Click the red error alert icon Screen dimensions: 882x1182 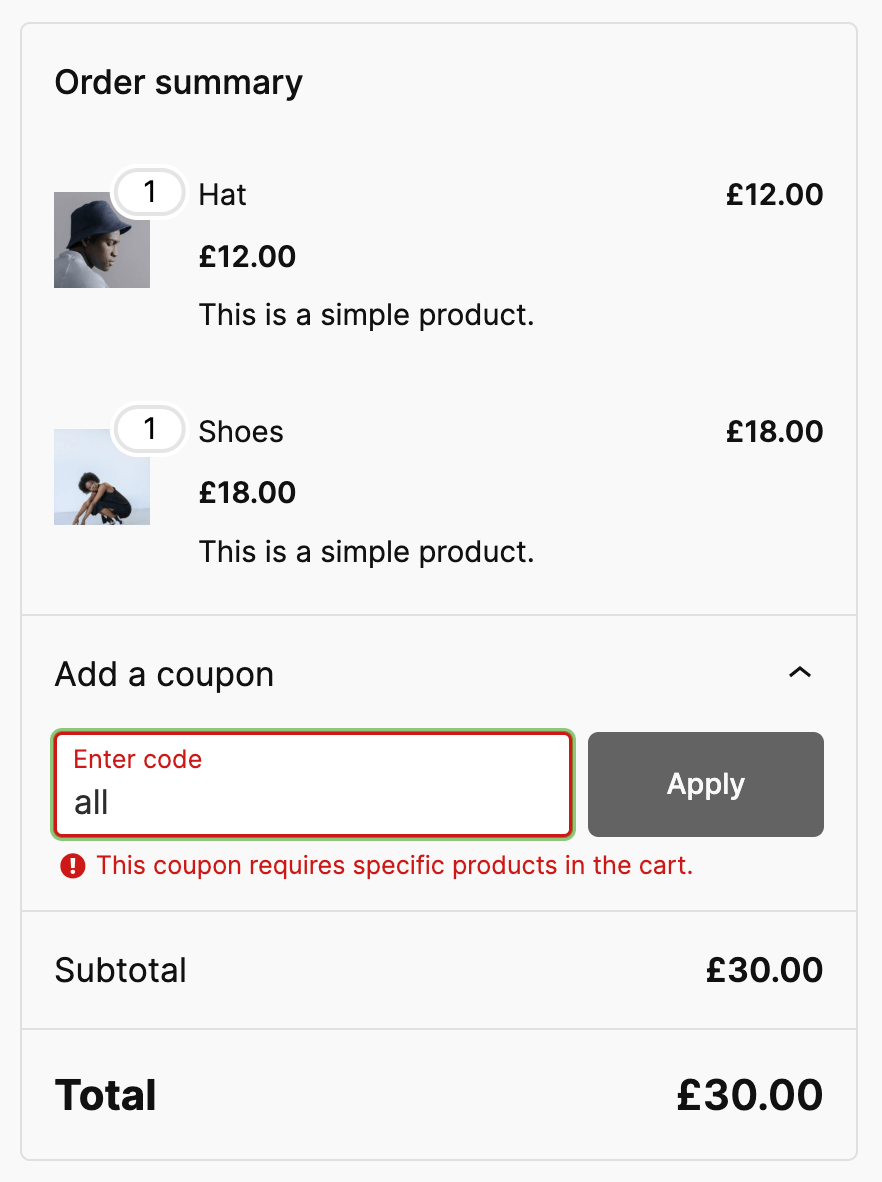(x=71, y=865)
